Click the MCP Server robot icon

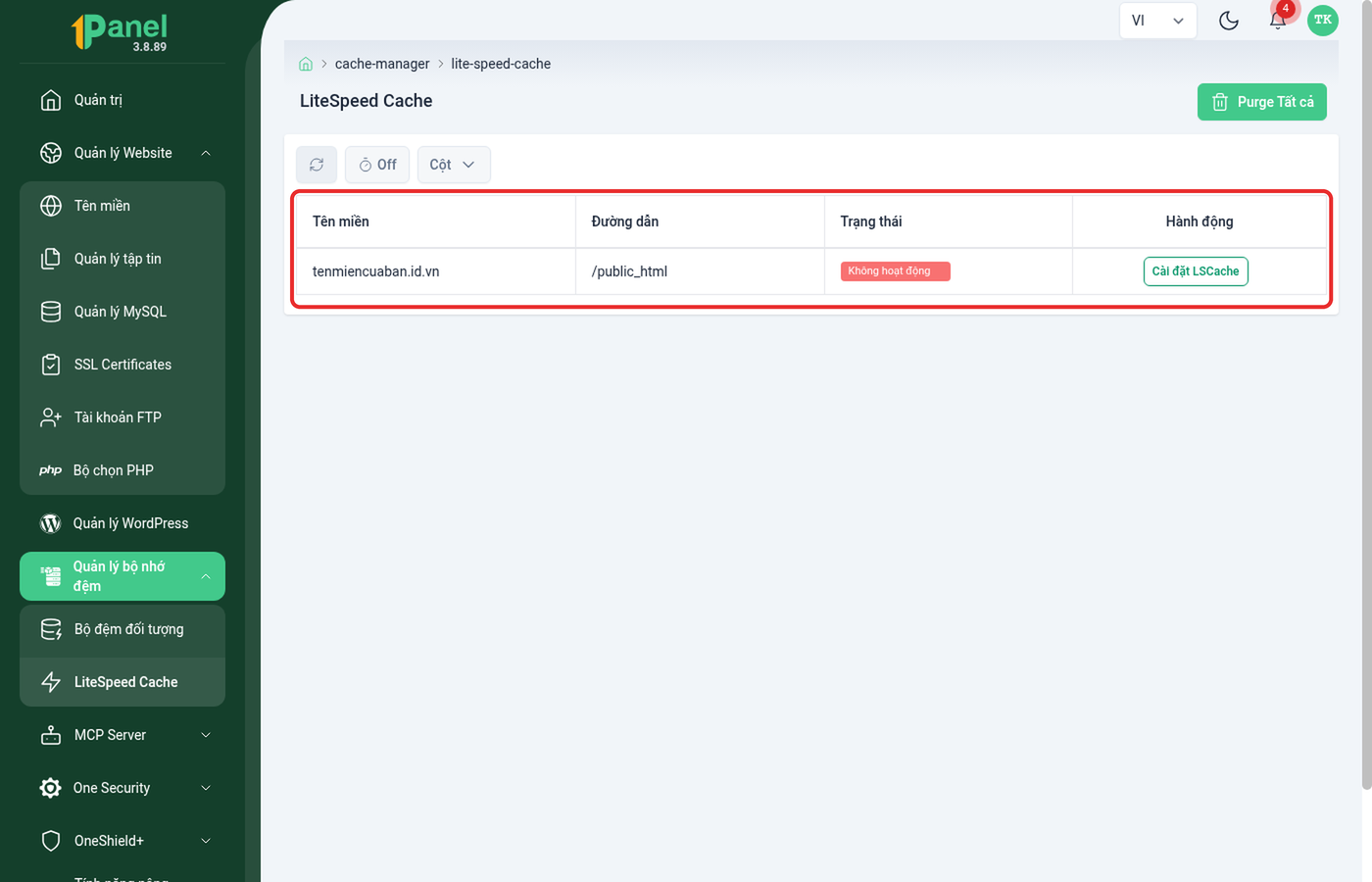51,735
